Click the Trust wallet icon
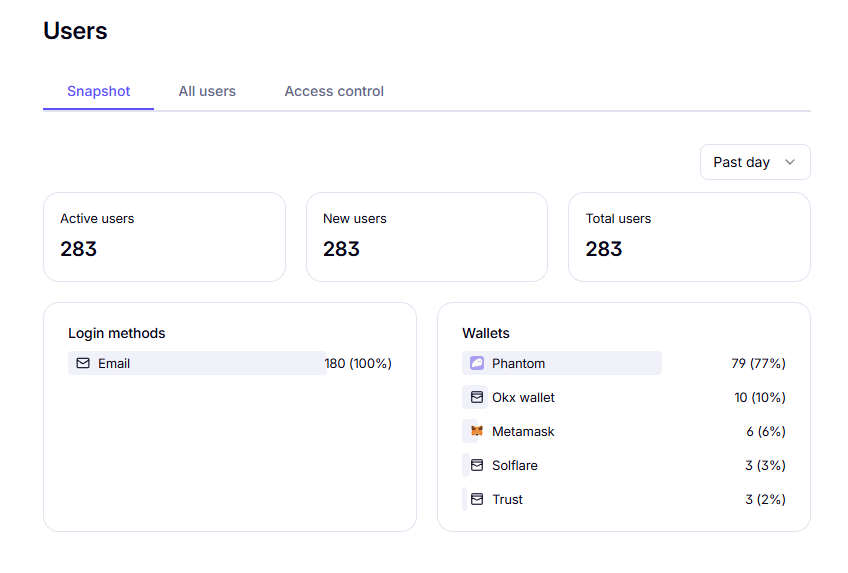 477,499
